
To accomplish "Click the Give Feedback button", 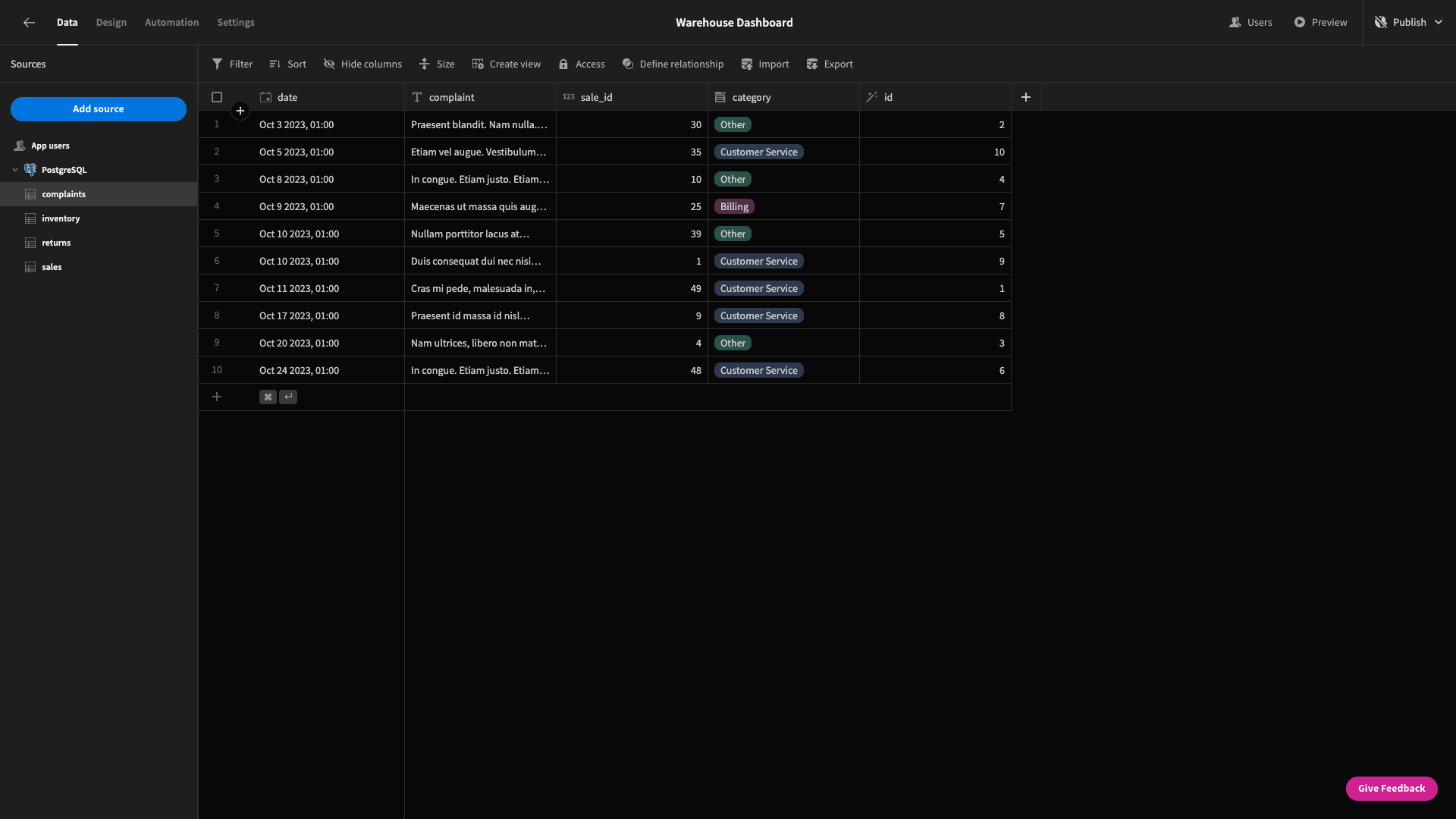I will click(x=1392, y=789).
